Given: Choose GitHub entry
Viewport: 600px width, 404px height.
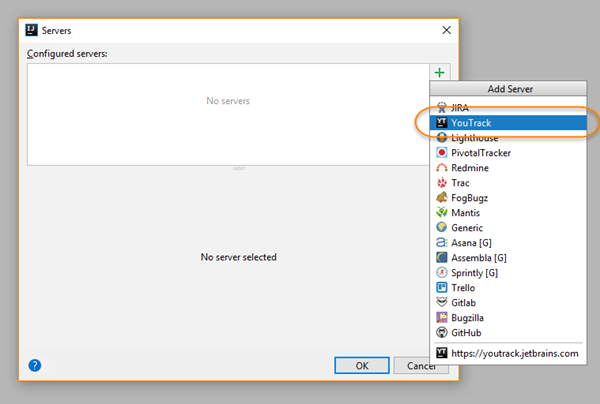Looking at the screenshot, I should pos(508,332).
